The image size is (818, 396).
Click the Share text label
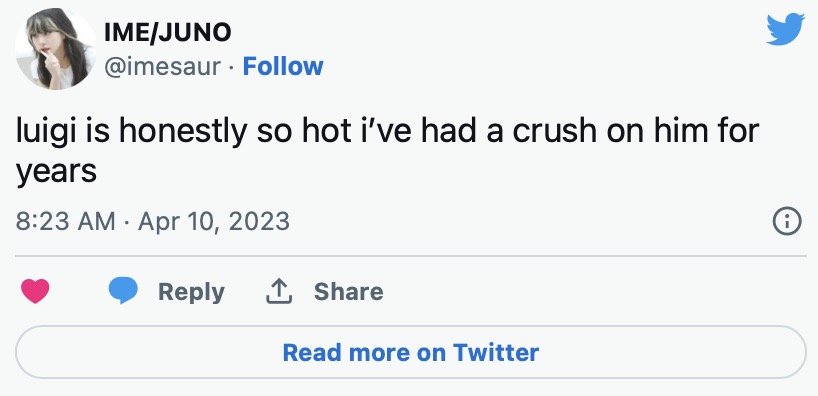click(348, 291)
